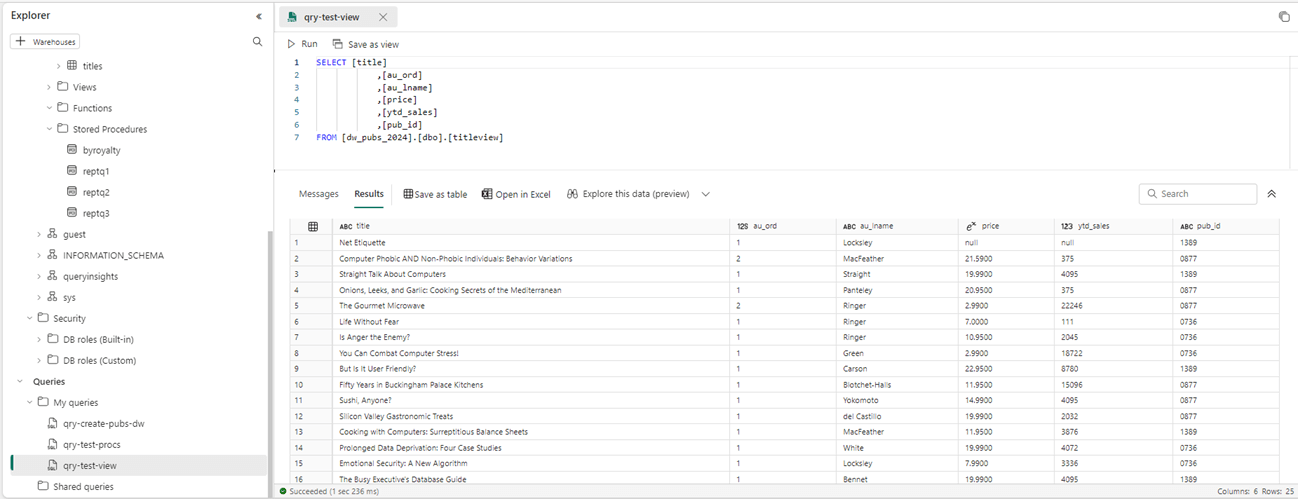Open the Explore this data dropdown arrow
The image size is (1298, 499).
[x=705, y=194]
